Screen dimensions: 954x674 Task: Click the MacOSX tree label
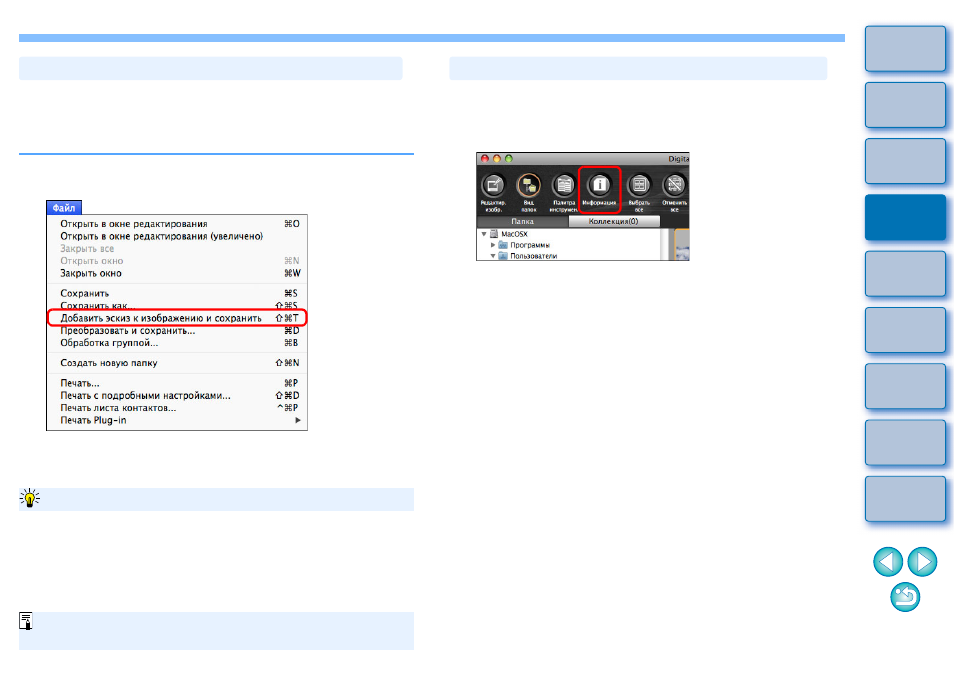(514, 234)
